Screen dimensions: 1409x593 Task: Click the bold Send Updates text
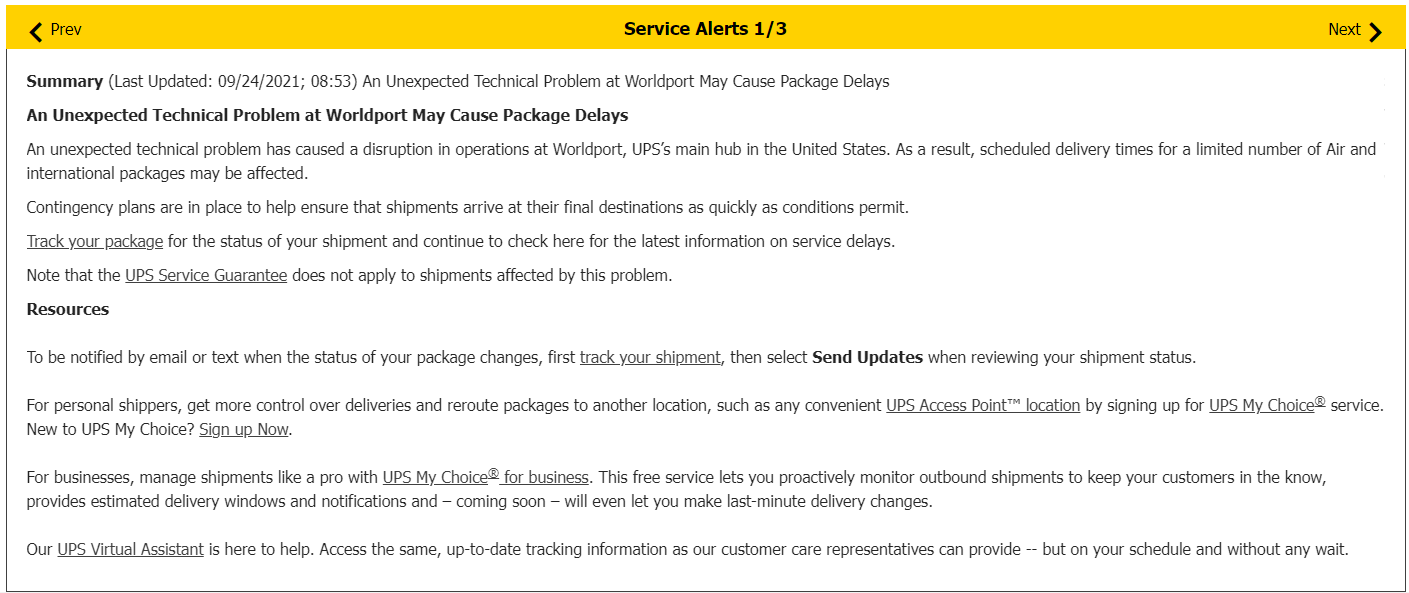pos(867,357)
